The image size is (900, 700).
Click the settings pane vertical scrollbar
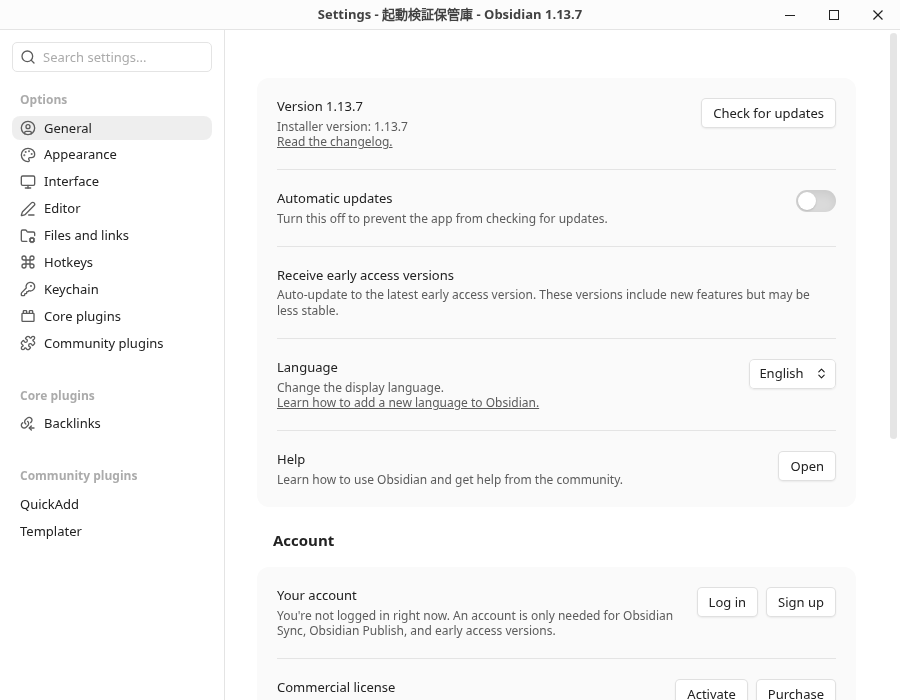893,236
